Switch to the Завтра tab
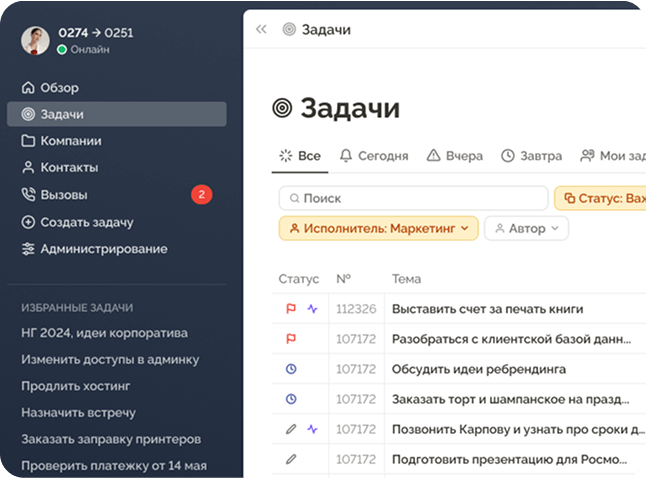Viewport: 646px width, 478px height. 531,156
